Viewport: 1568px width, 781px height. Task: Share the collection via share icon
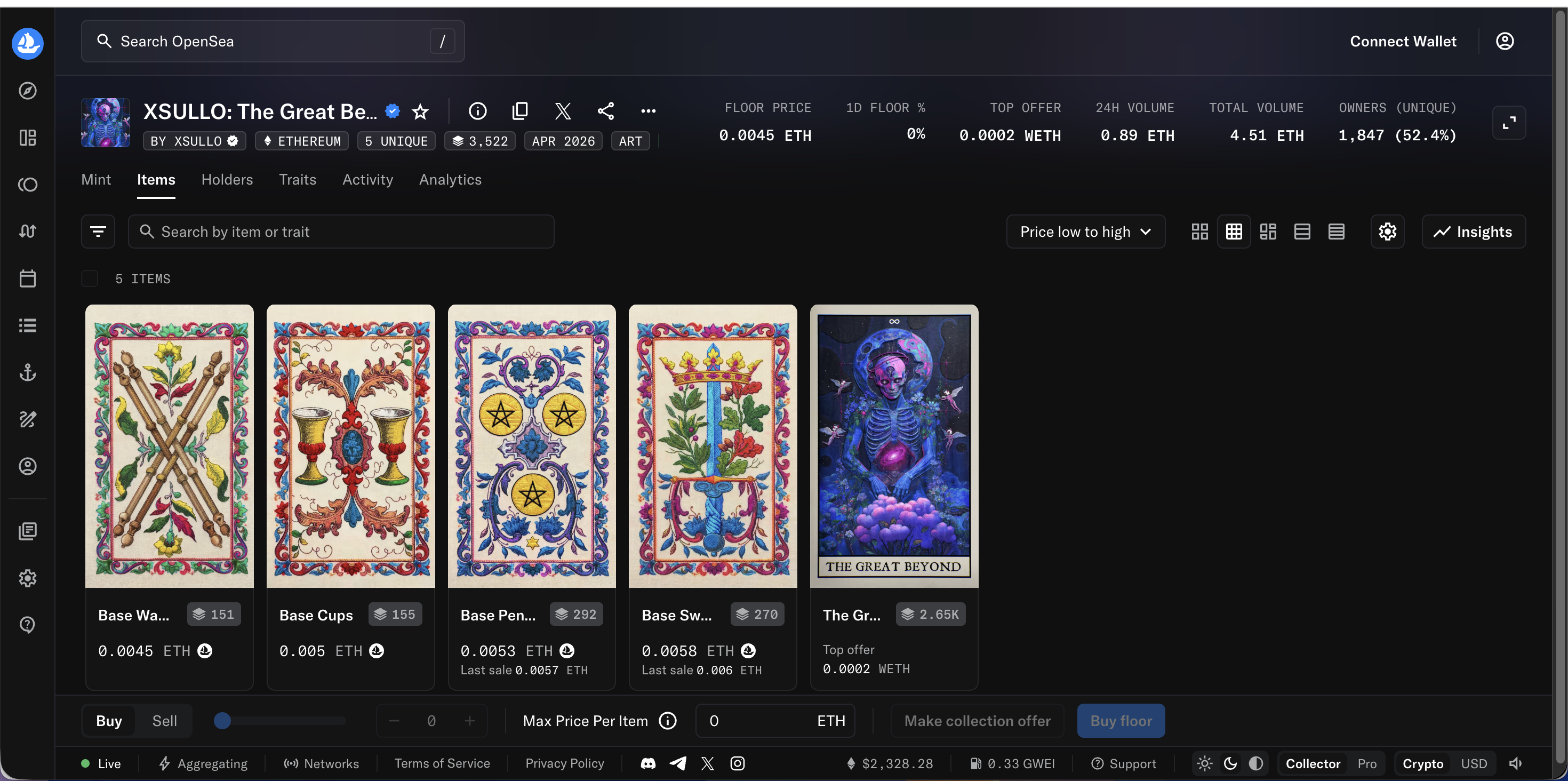coord(606,111)
